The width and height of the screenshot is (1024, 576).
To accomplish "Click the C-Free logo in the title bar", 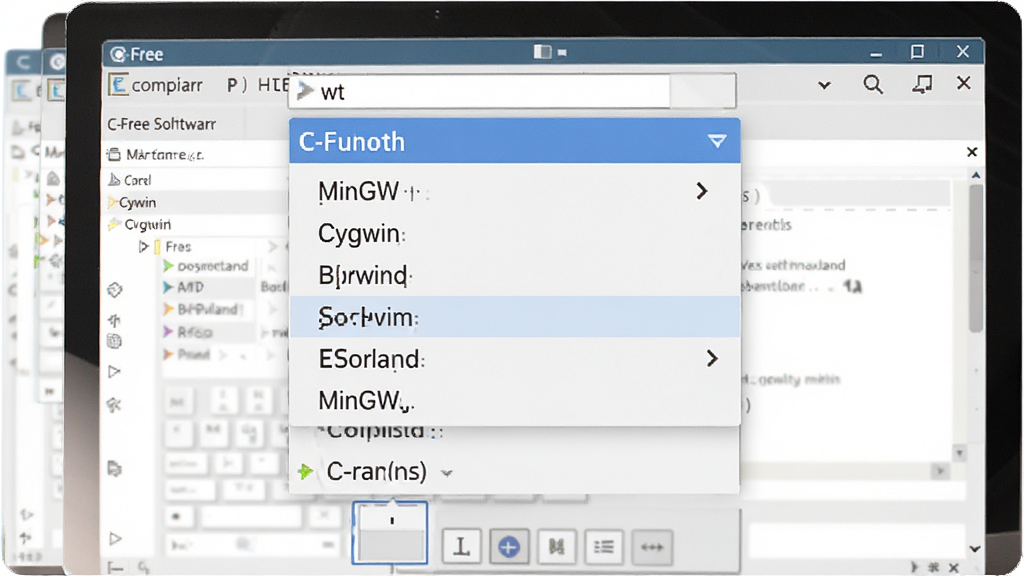I will click(x=118, y=54).
